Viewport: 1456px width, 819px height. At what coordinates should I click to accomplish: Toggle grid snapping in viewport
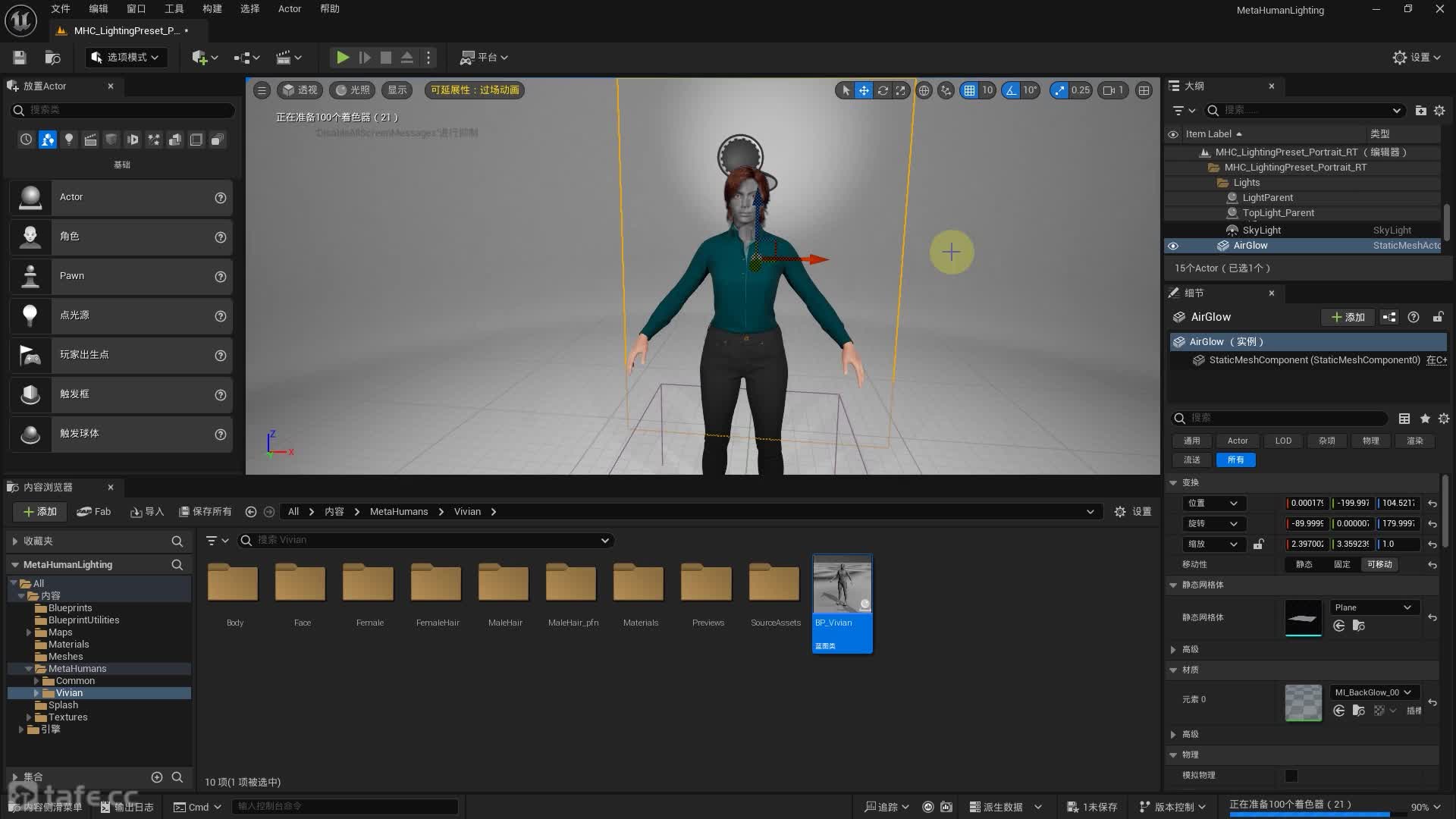tap(969, 90)
